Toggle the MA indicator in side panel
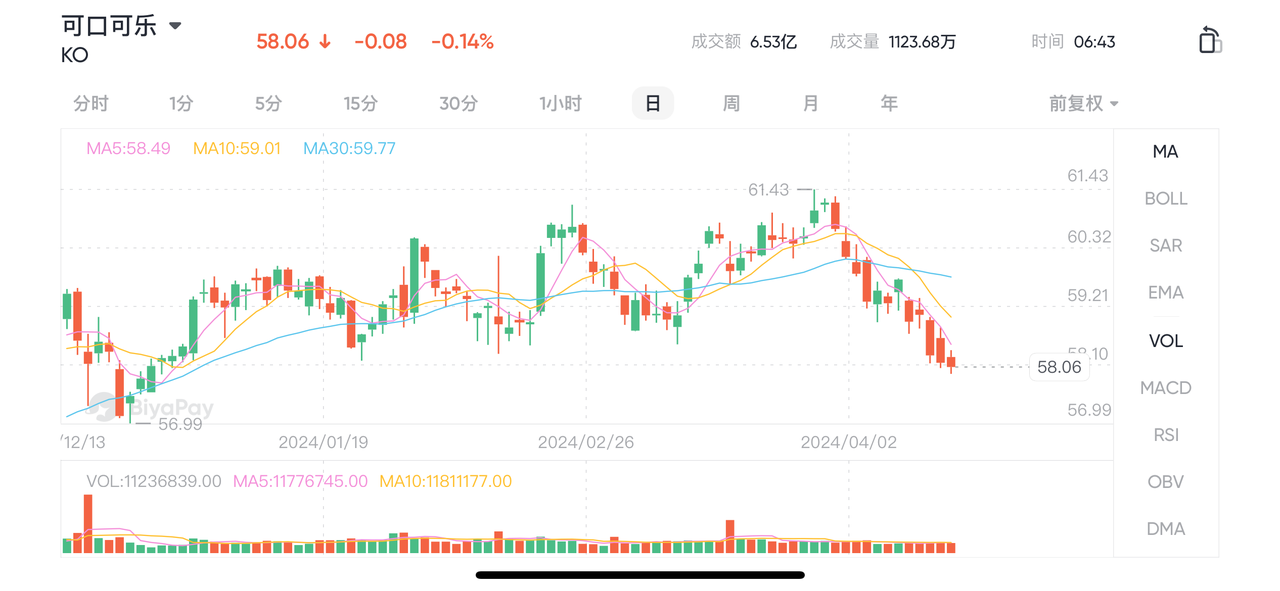Screen dimensions: 1280x591 [x=1165, y=152]
